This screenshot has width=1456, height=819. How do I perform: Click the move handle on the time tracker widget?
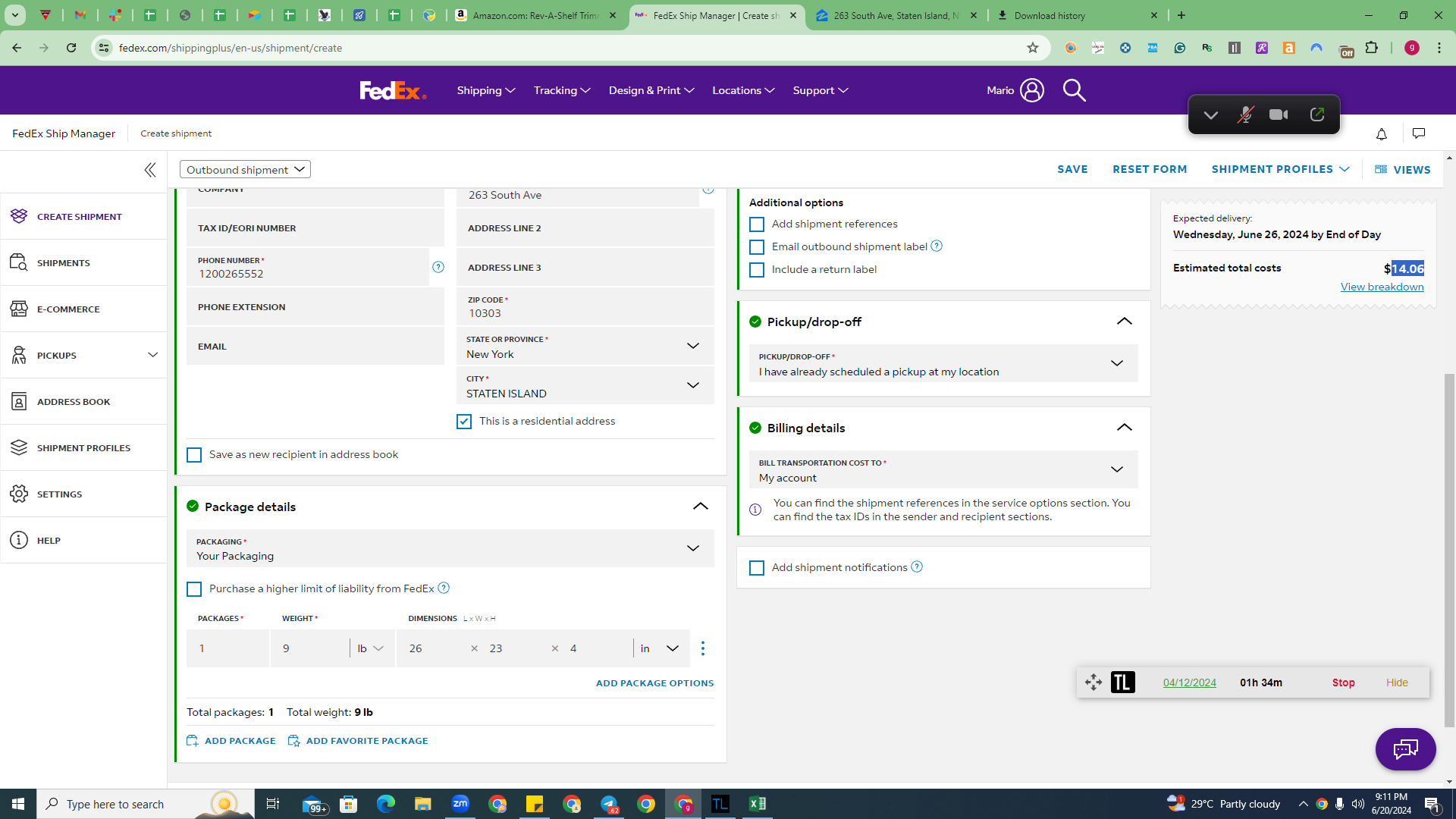click(1094, 682)
